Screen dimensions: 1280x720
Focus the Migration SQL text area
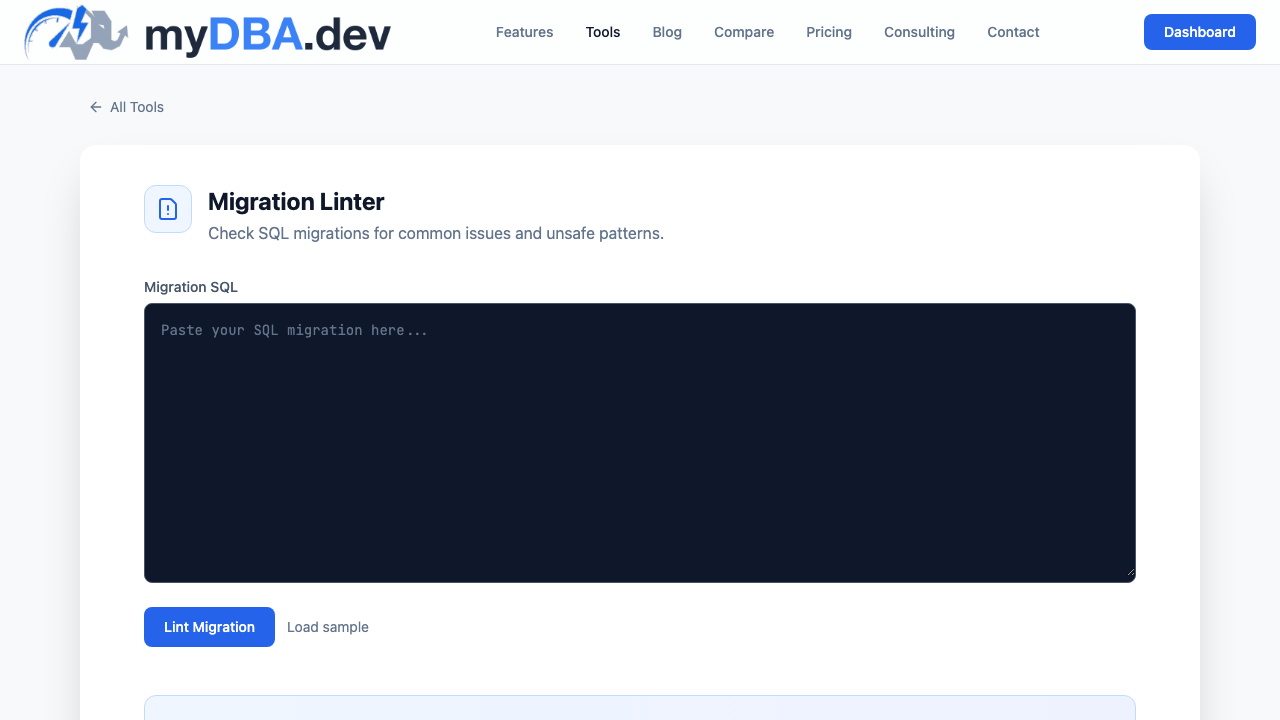point(640,443)
